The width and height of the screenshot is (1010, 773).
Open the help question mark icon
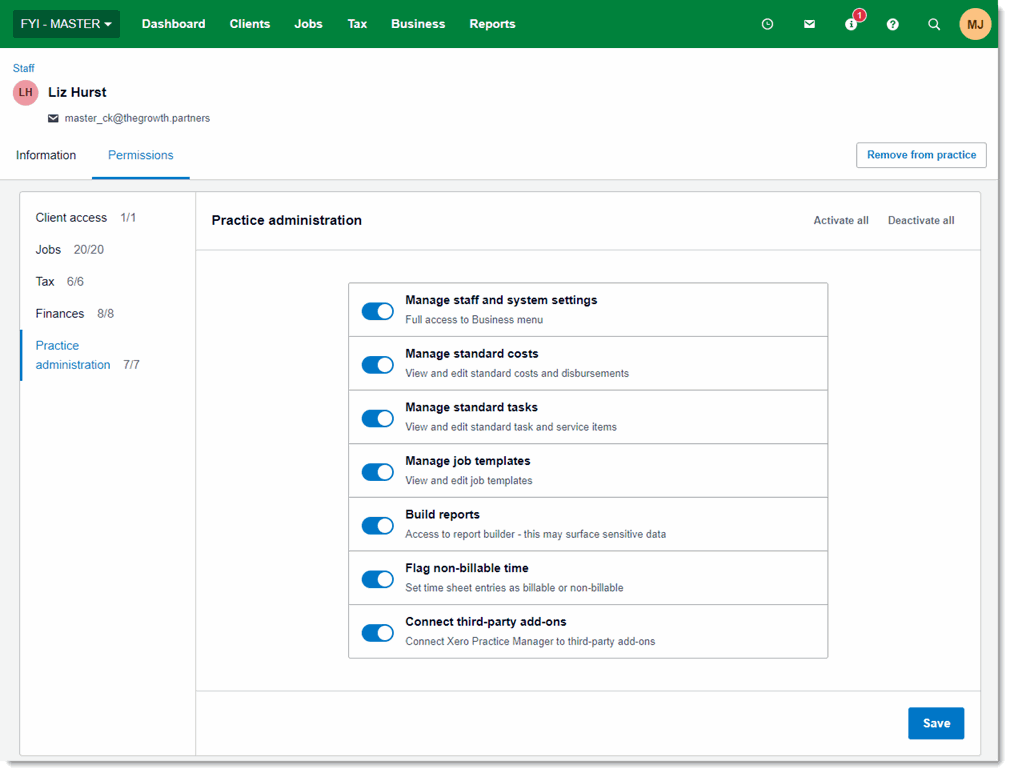tap(892, 24)
